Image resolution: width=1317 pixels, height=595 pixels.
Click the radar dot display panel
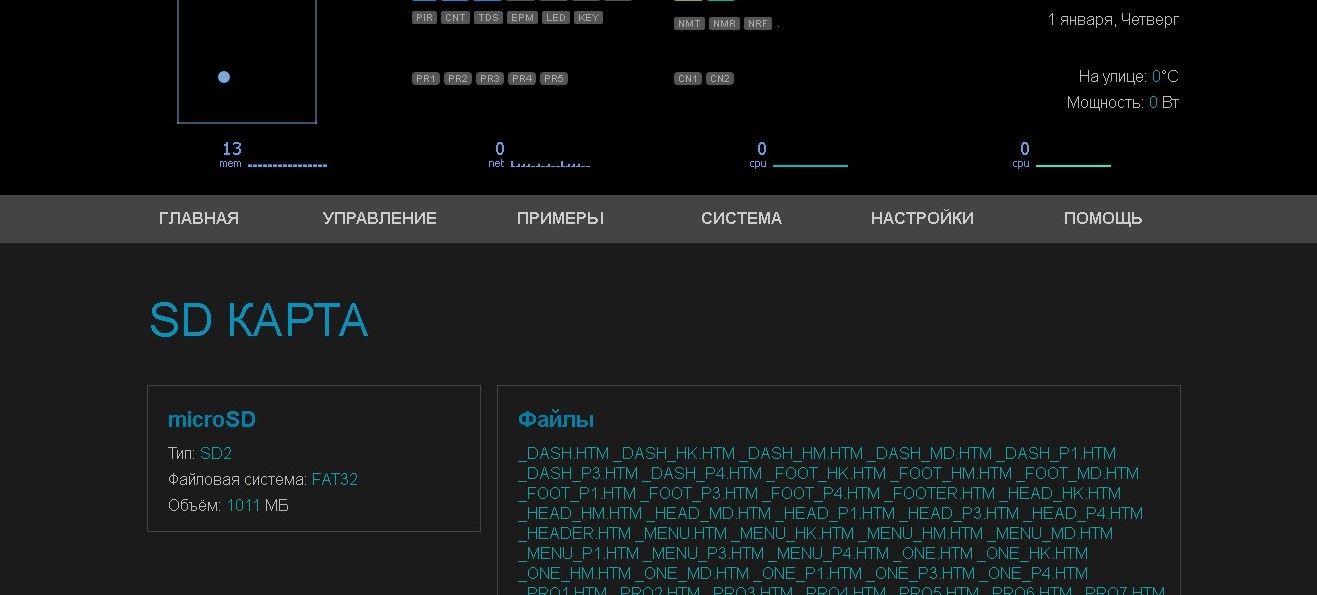pyautogui.click(x=246, y=62)
